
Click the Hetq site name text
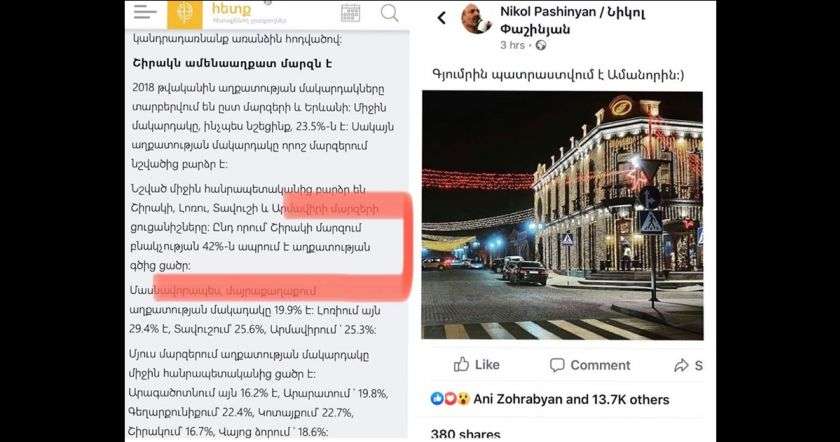coord(231,9)
